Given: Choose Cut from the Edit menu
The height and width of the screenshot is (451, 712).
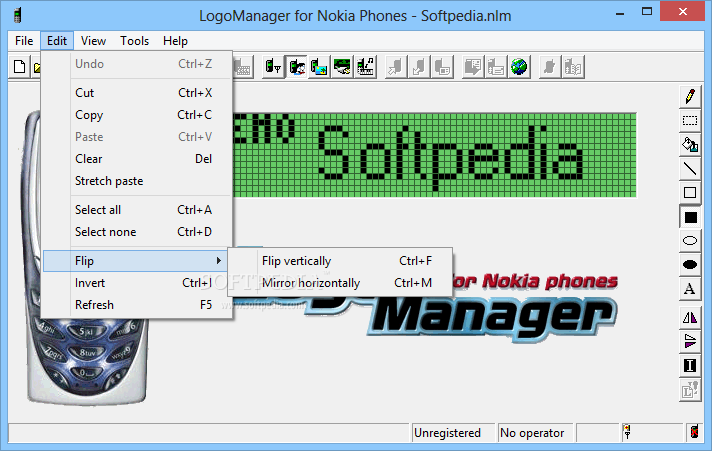Looking at the screenshot, I should 137,93.
